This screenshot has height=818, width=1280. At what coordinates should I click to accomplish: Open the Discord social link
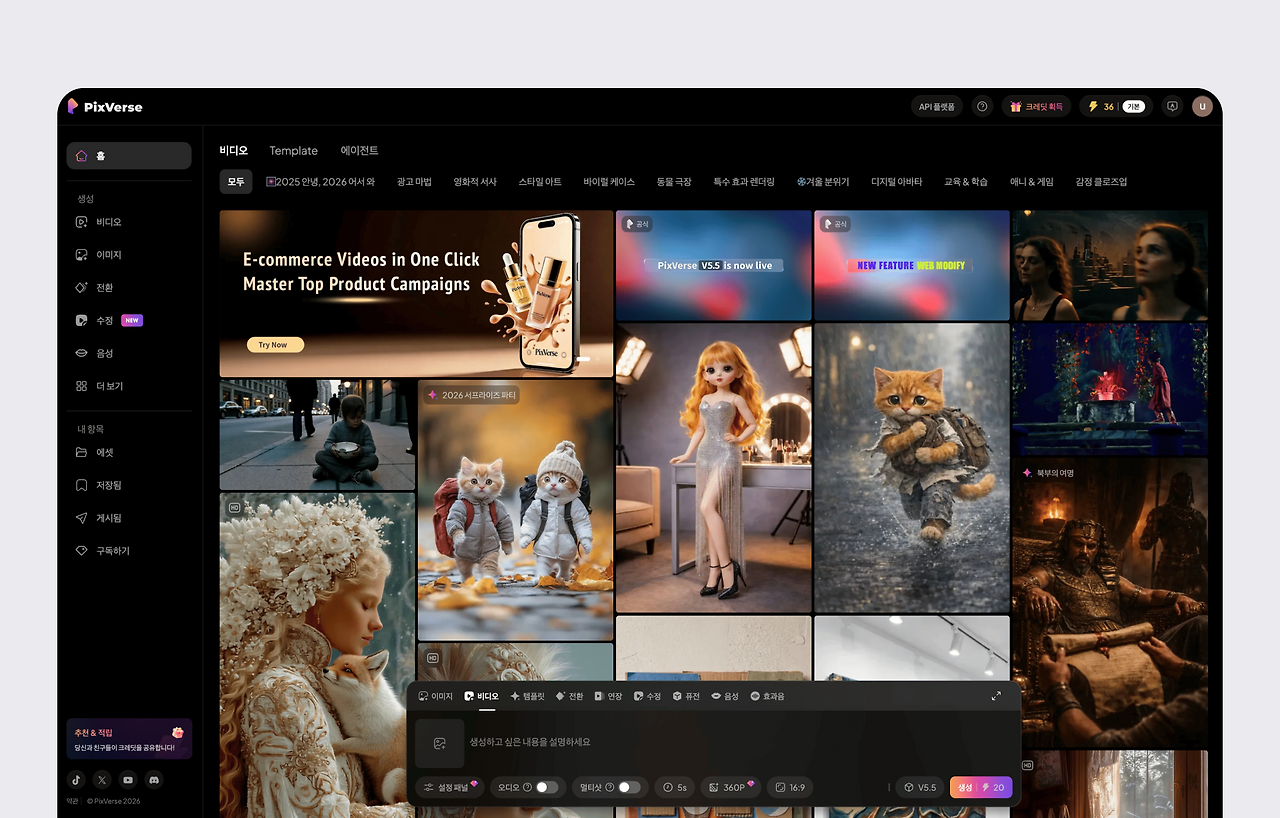[x=154, y=780]
